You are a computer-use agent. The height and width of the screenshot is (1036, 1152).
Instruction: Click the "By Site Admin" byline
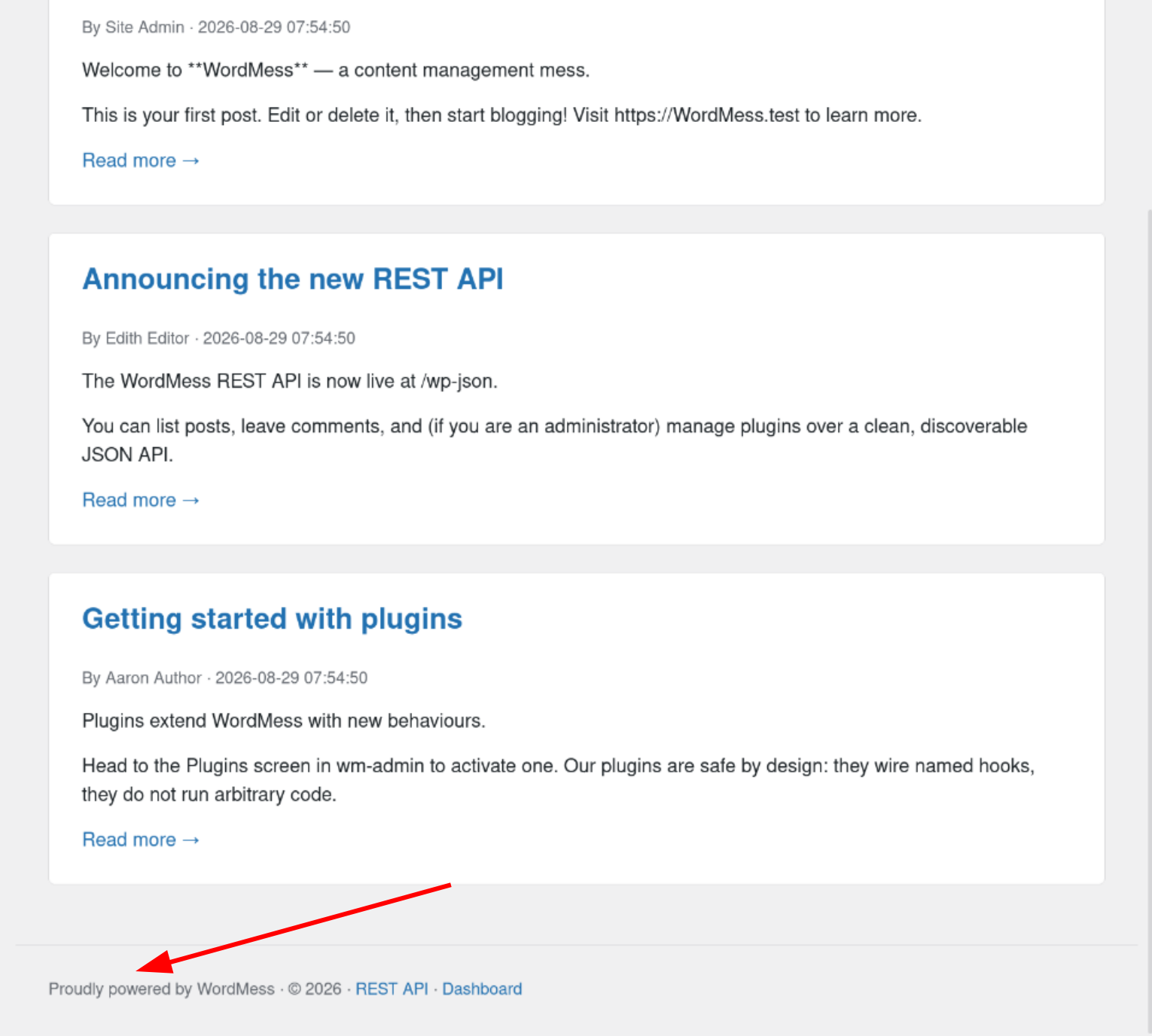tap(133, 27)
